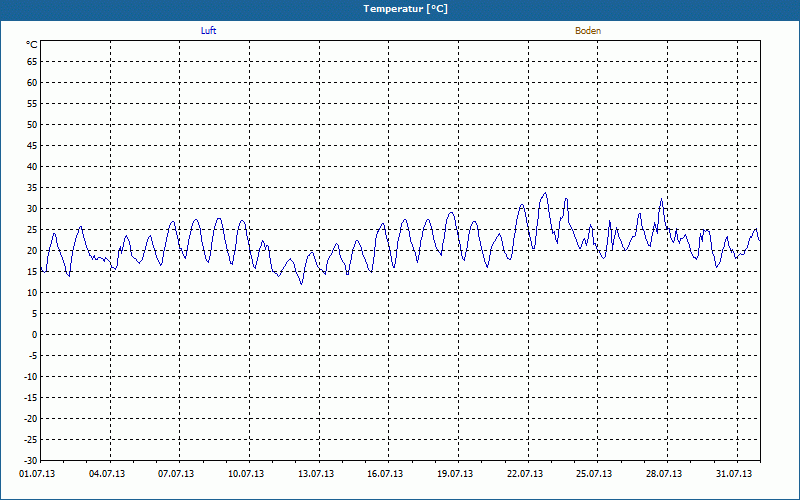Select the 04.07.13 date axis label
This screenshot has width=800, height=500.
click(x=107, y=474)
